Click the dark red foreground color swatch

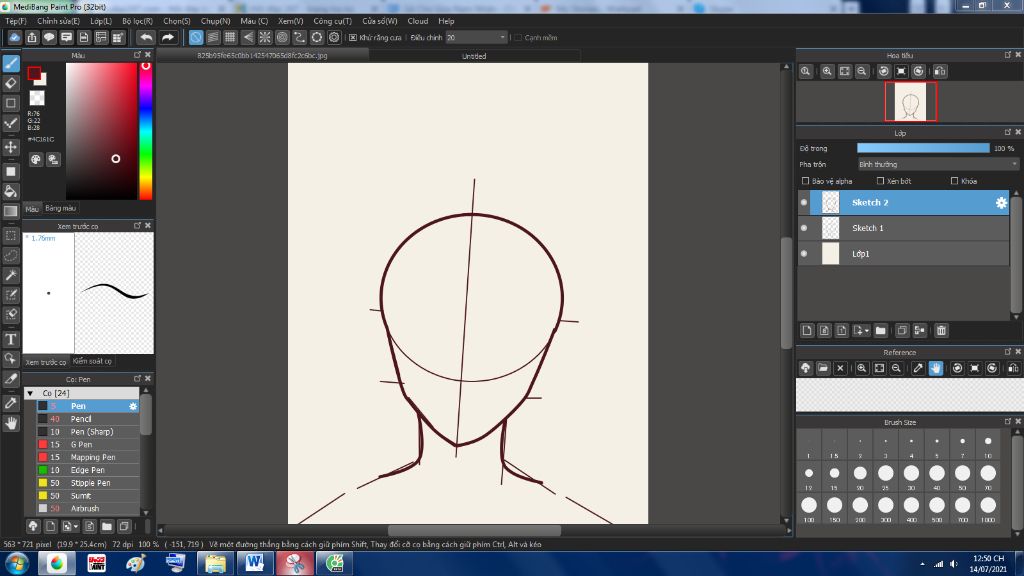point(34,73)
